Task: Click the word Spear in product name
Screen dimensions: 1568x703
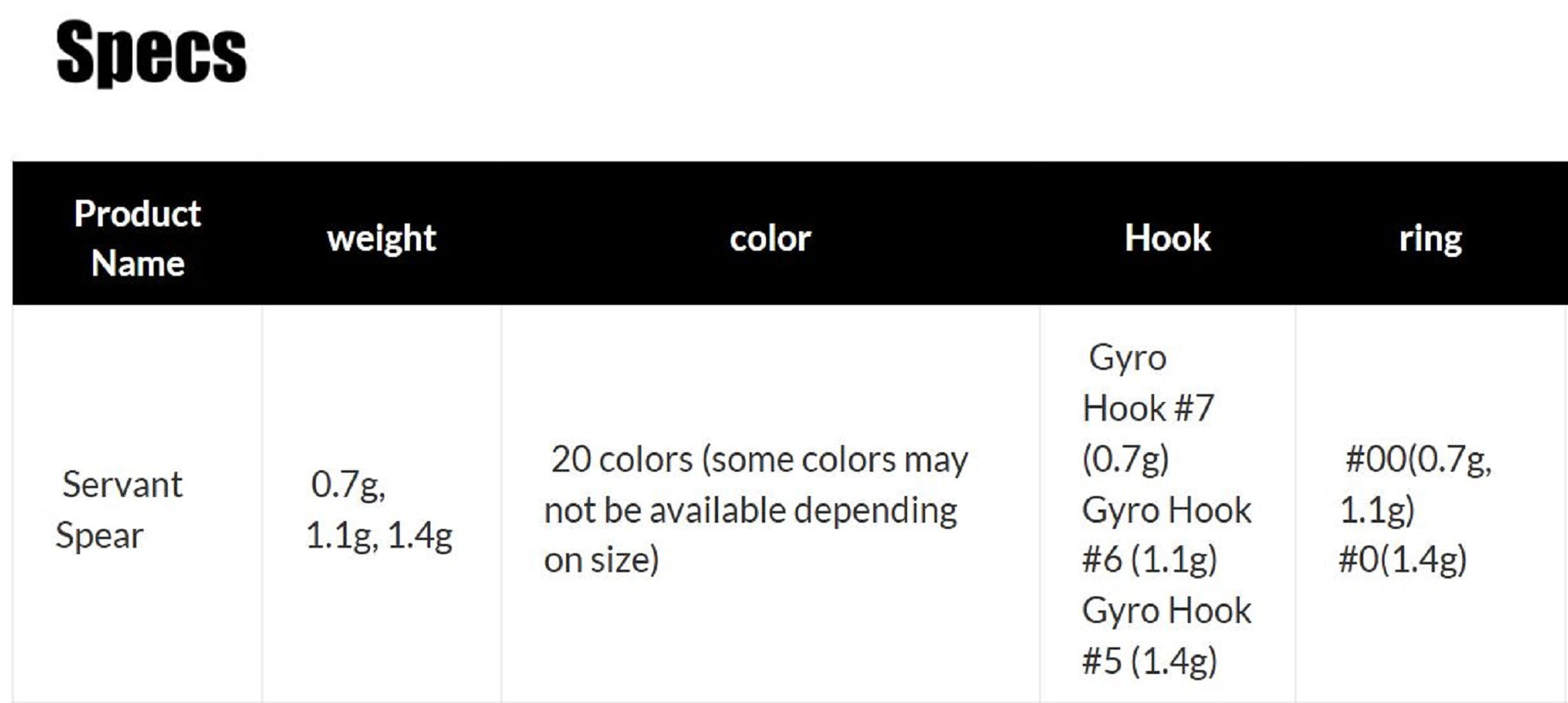Action: pos(100,535)
